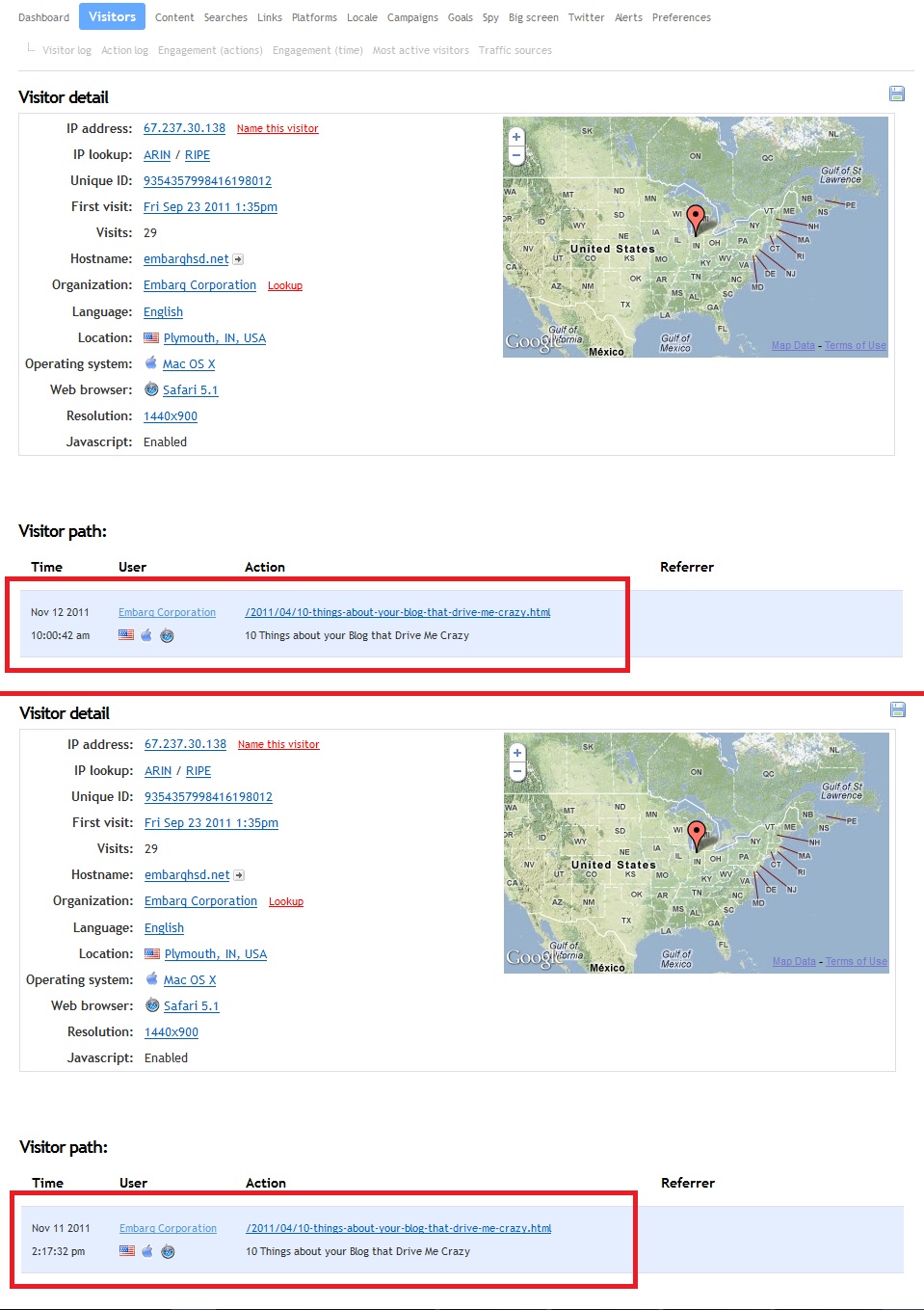
Task: Click Apple icon in Nov 12 path row
Action: (x=146, y=635)
